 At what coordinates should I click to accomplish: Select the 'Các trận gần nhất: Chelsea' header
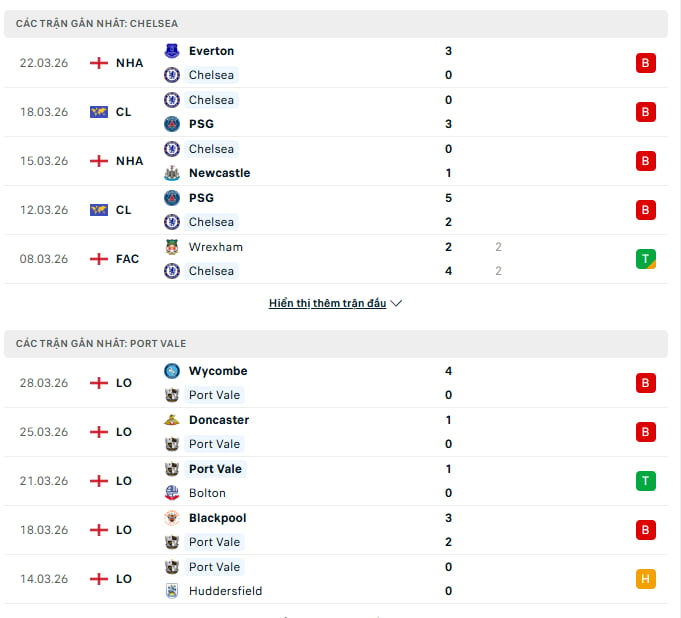(97, 23)
